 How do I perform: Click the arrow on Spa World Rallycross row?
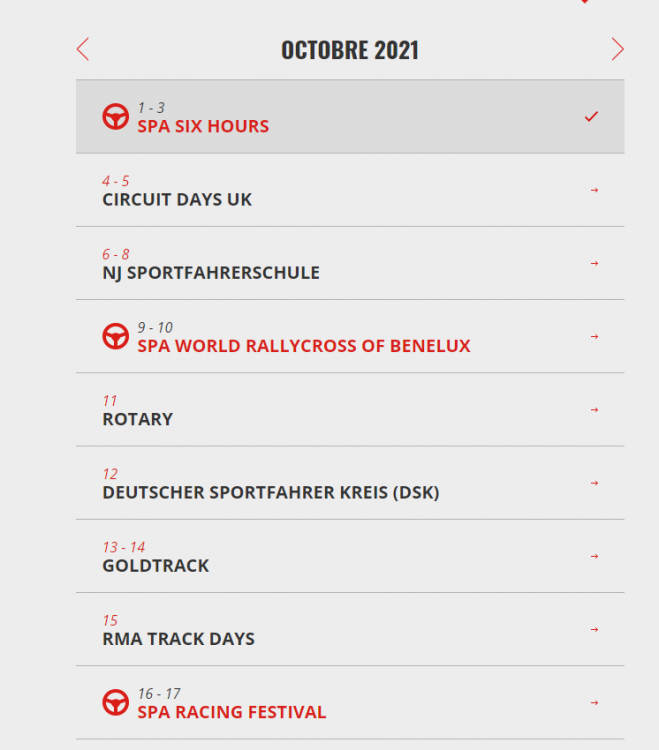[594, 337]
